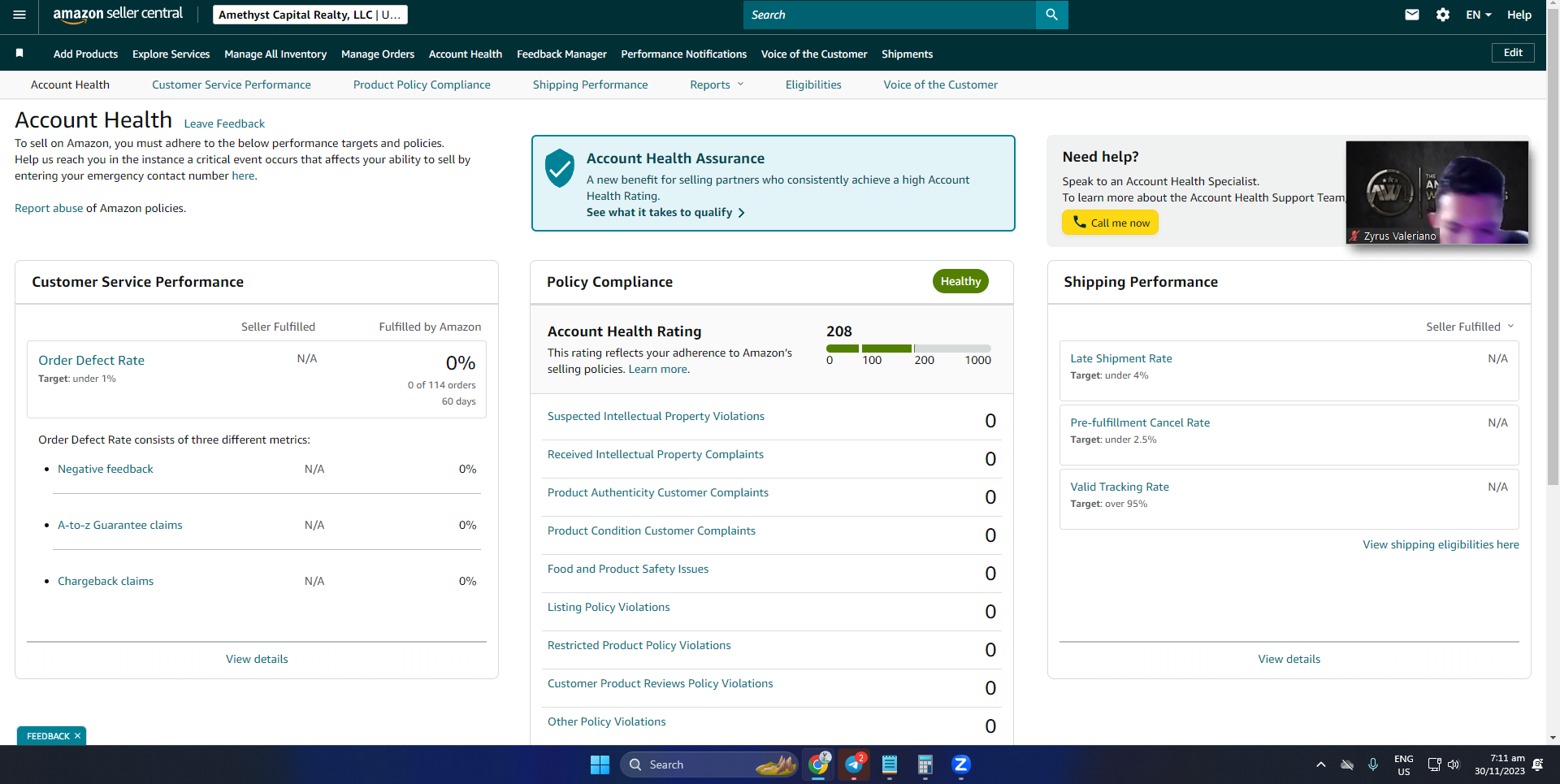Viewport: 1560px width, 784px height.
Task: Click the Learn more rating link
Action: click(657, 369)
